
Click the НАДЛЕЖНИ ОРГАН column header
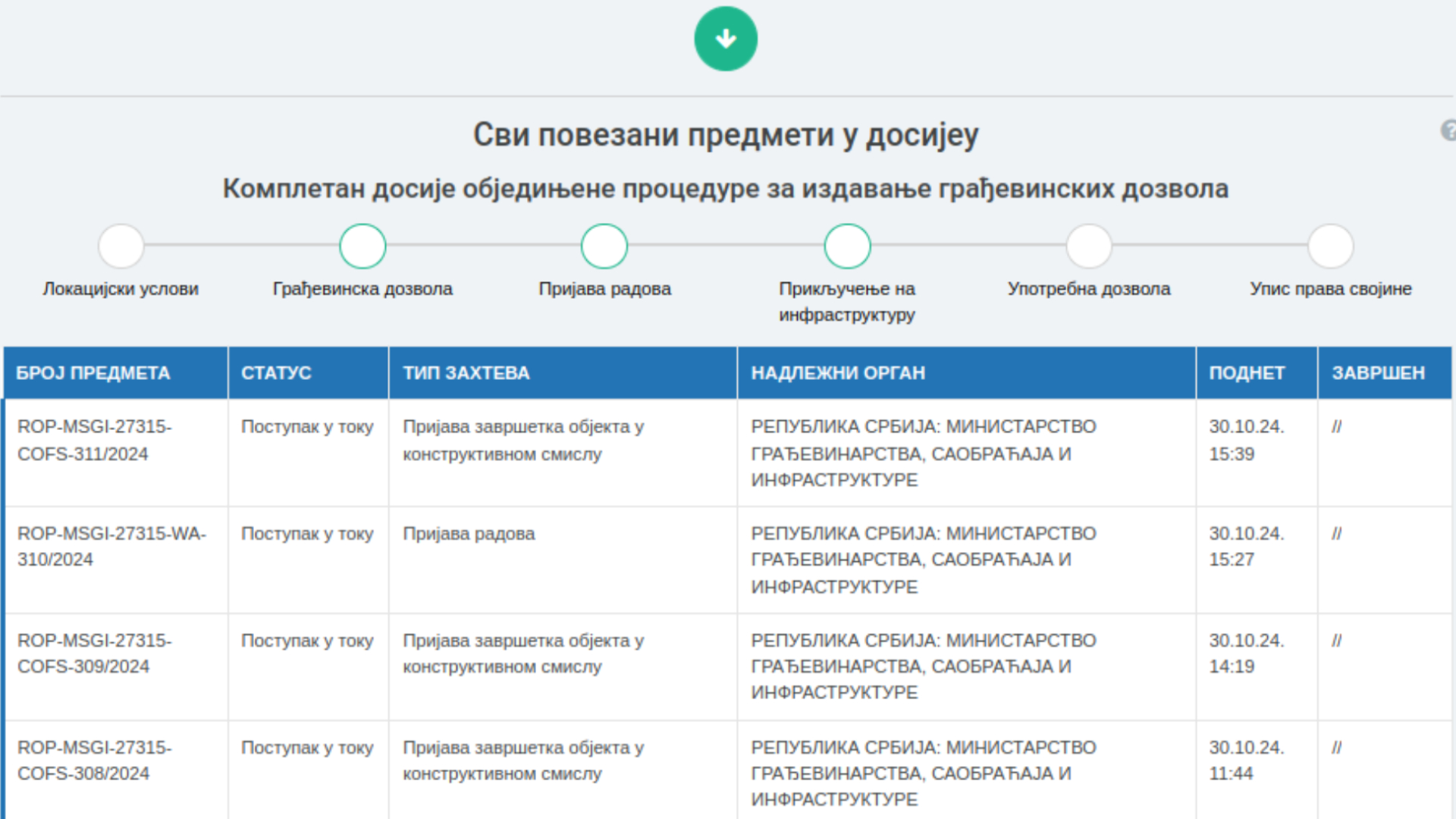coord(967,373)
